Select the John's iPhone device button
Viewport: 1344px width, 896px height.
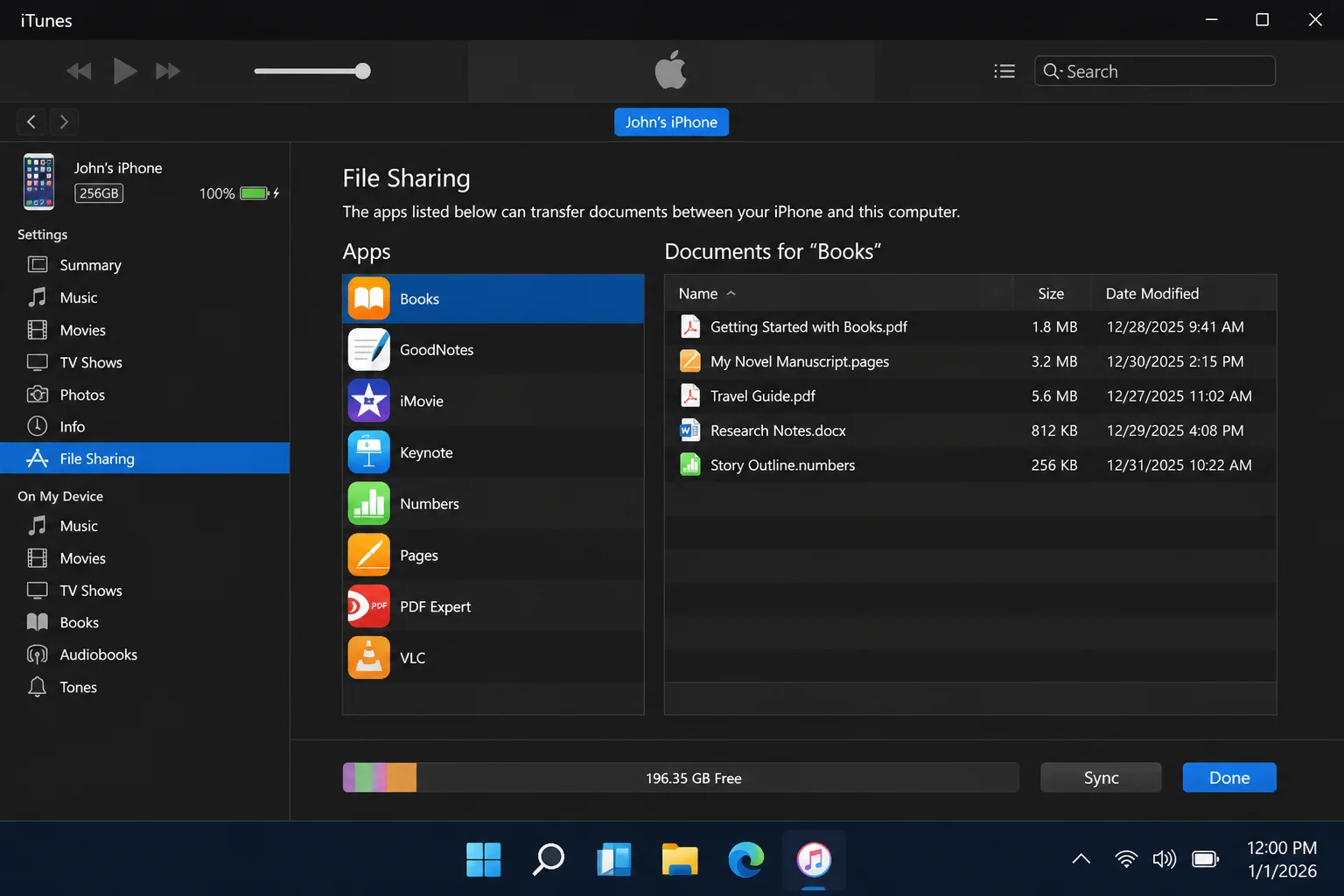(671, 122)
